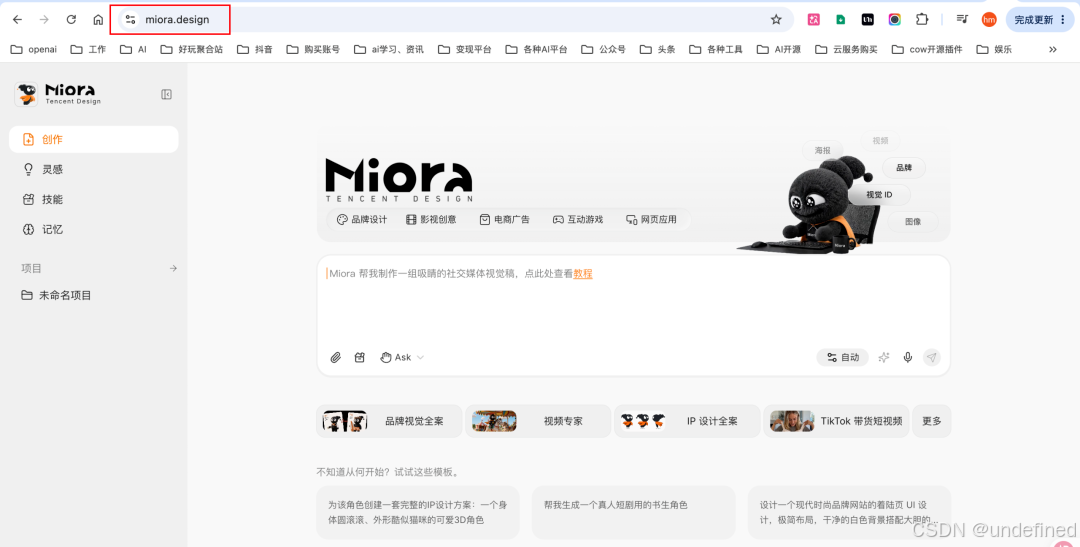
Task: Use the 可爱3D角色 IP design template
Action: (x=418, y=513)
